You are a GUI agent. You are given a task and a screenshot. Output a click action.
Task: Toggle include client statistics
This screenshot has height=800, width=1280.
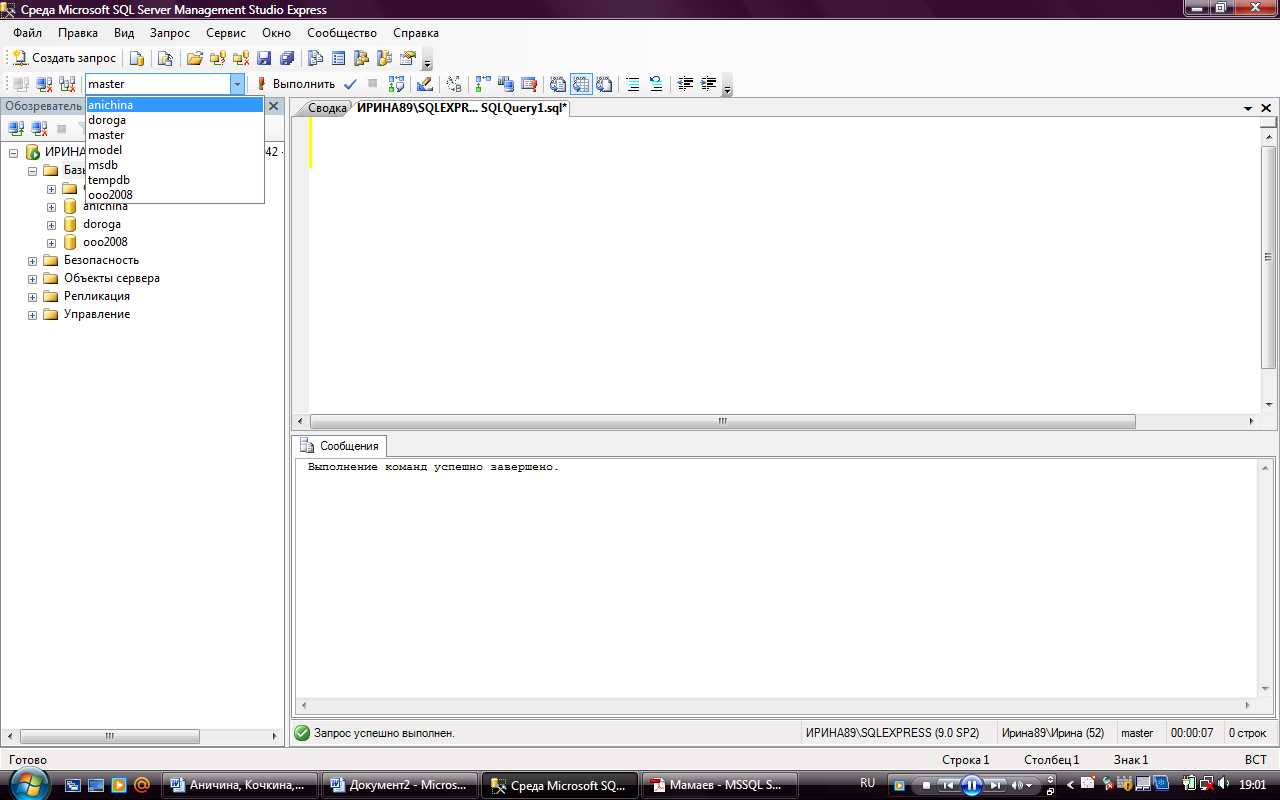pyautogui.click(x=506, y=84)
